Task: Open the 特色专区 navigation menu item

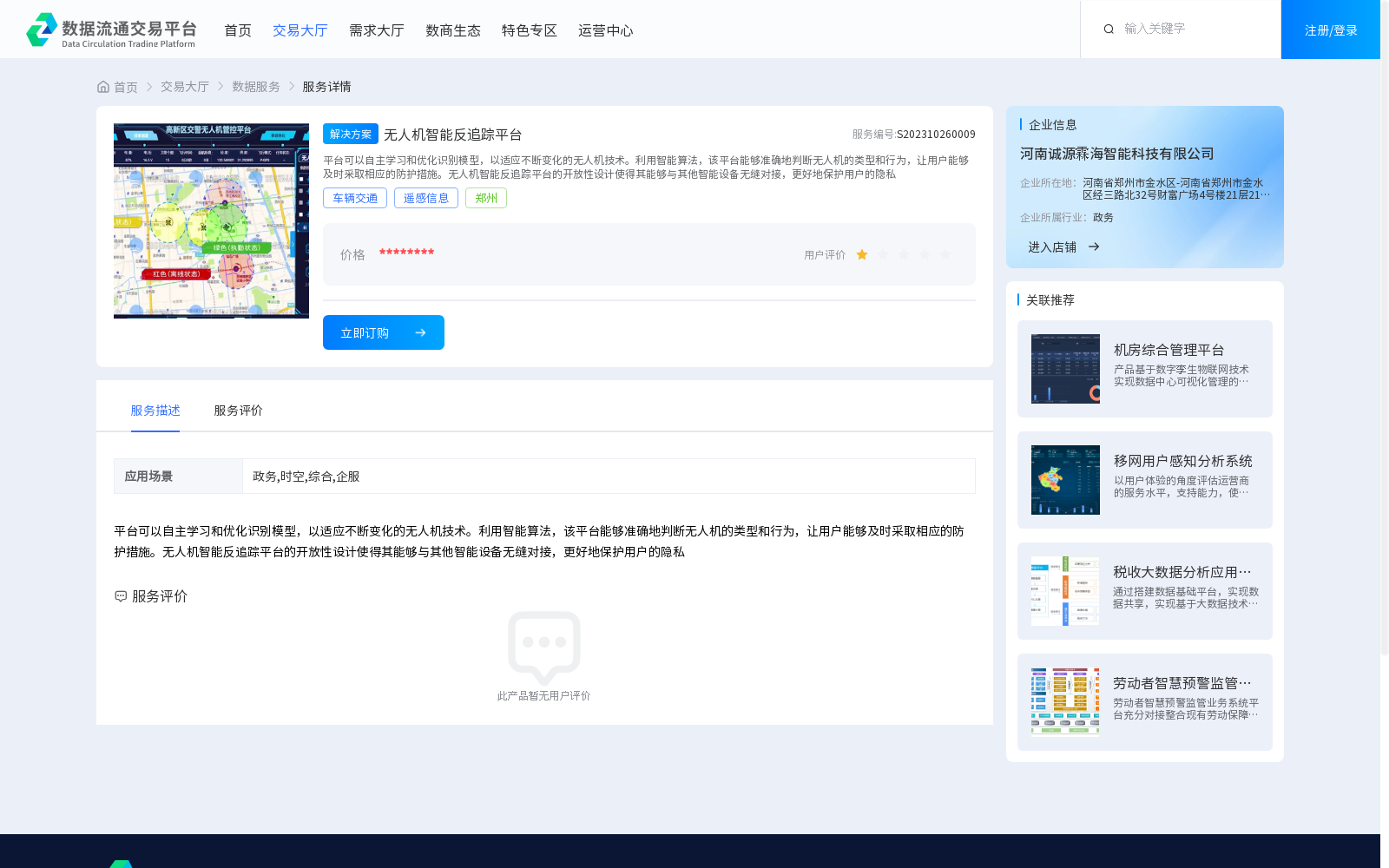Action: coord(530,30)
